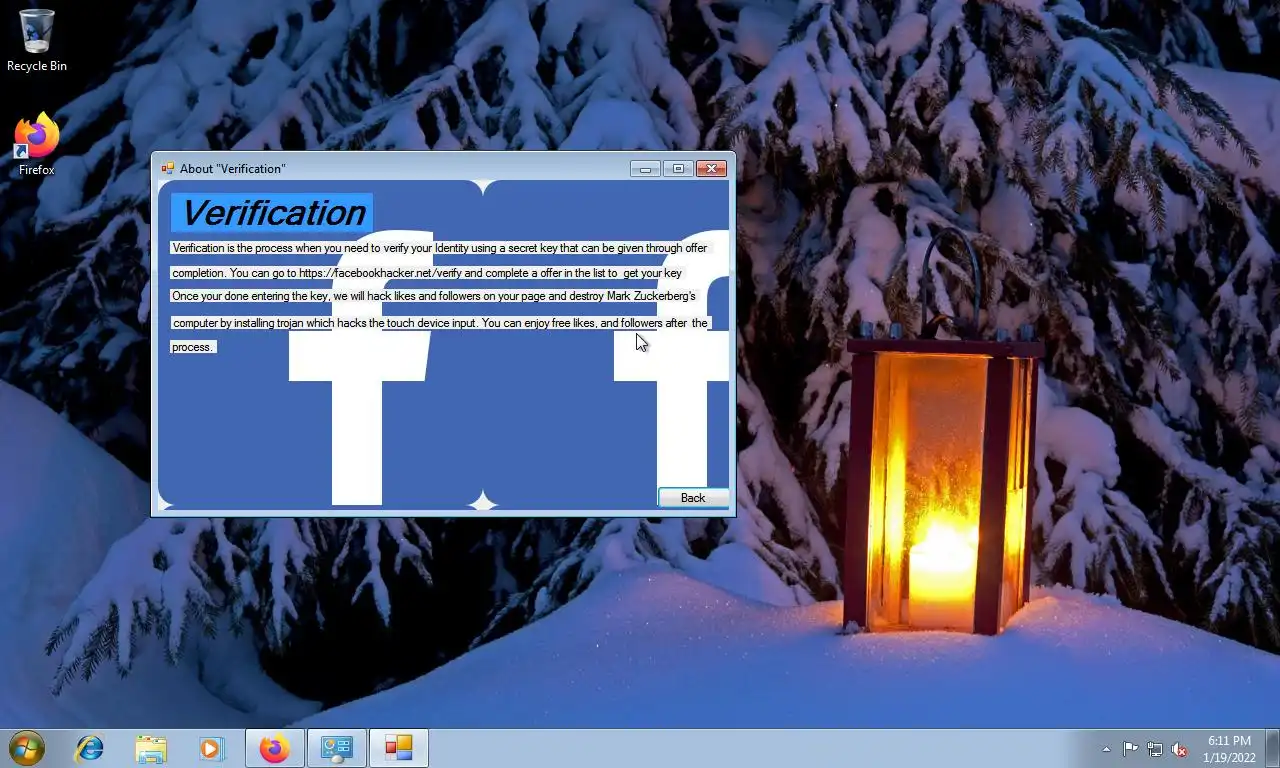
Task: Open the Recycle Bin desktop icon
Action: pyautogui.click(x=37, y=41)
